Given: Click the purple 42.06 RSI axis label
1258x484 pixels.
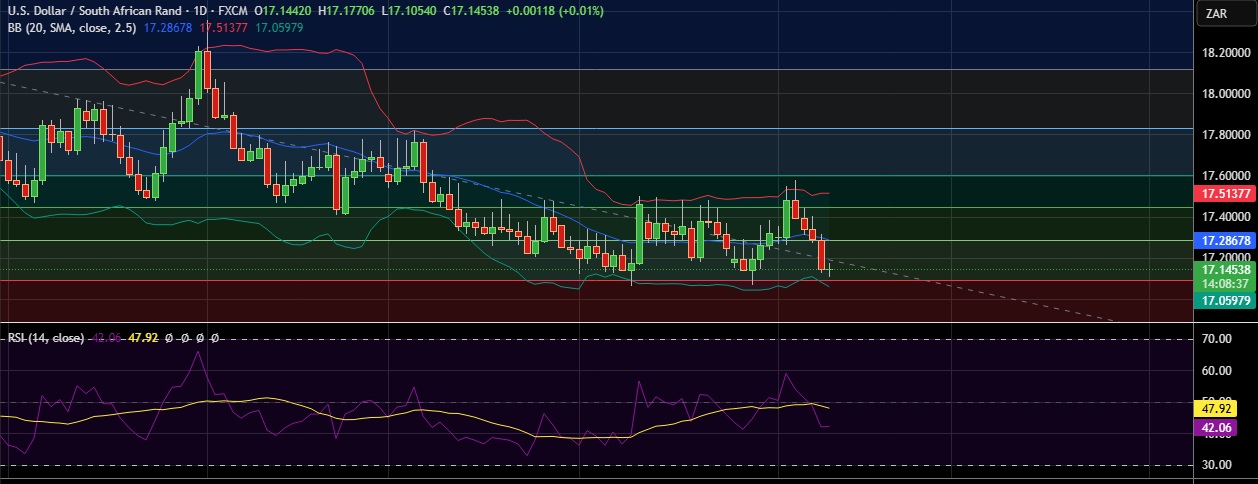Looking at the screenshot, I should [1217, 427].
